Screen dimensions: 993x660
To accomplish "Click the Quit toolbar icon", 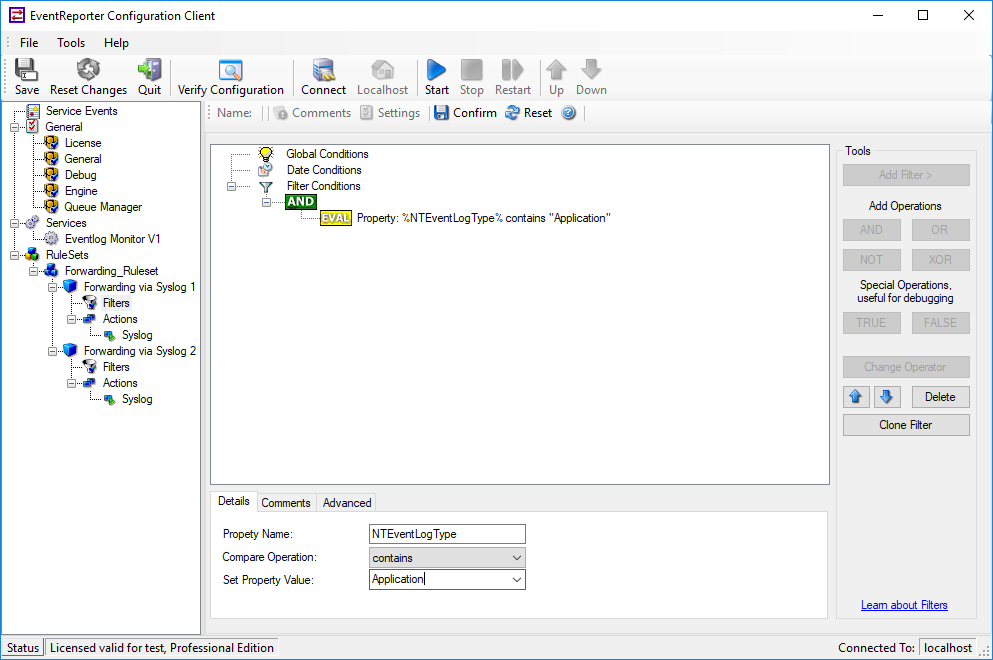I will [x=149, y=70].
